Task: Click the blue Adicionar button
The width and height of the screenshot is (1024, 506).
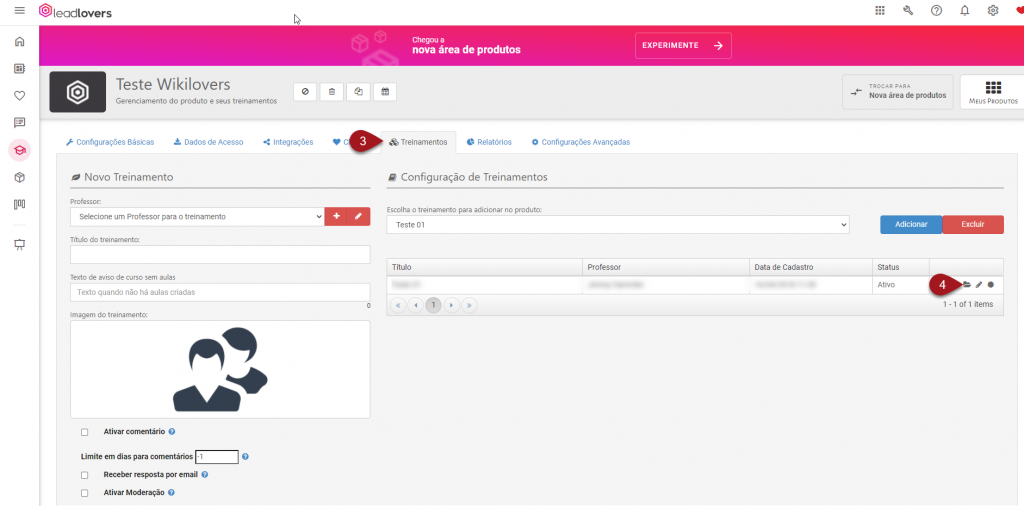Action: coord(910,225)
